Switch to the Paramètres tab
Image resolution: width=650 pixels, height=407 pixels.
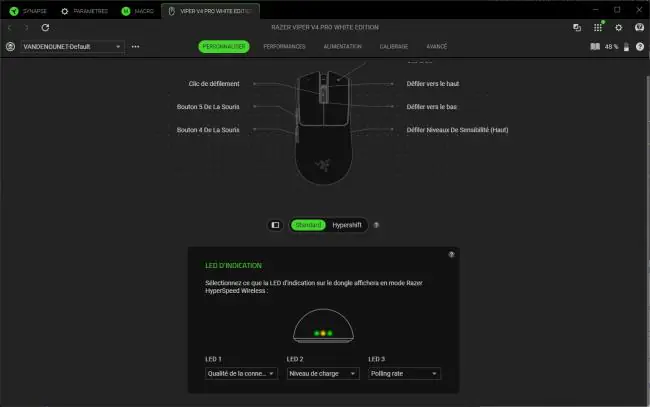pyautogui.click(x=85, y=11)
